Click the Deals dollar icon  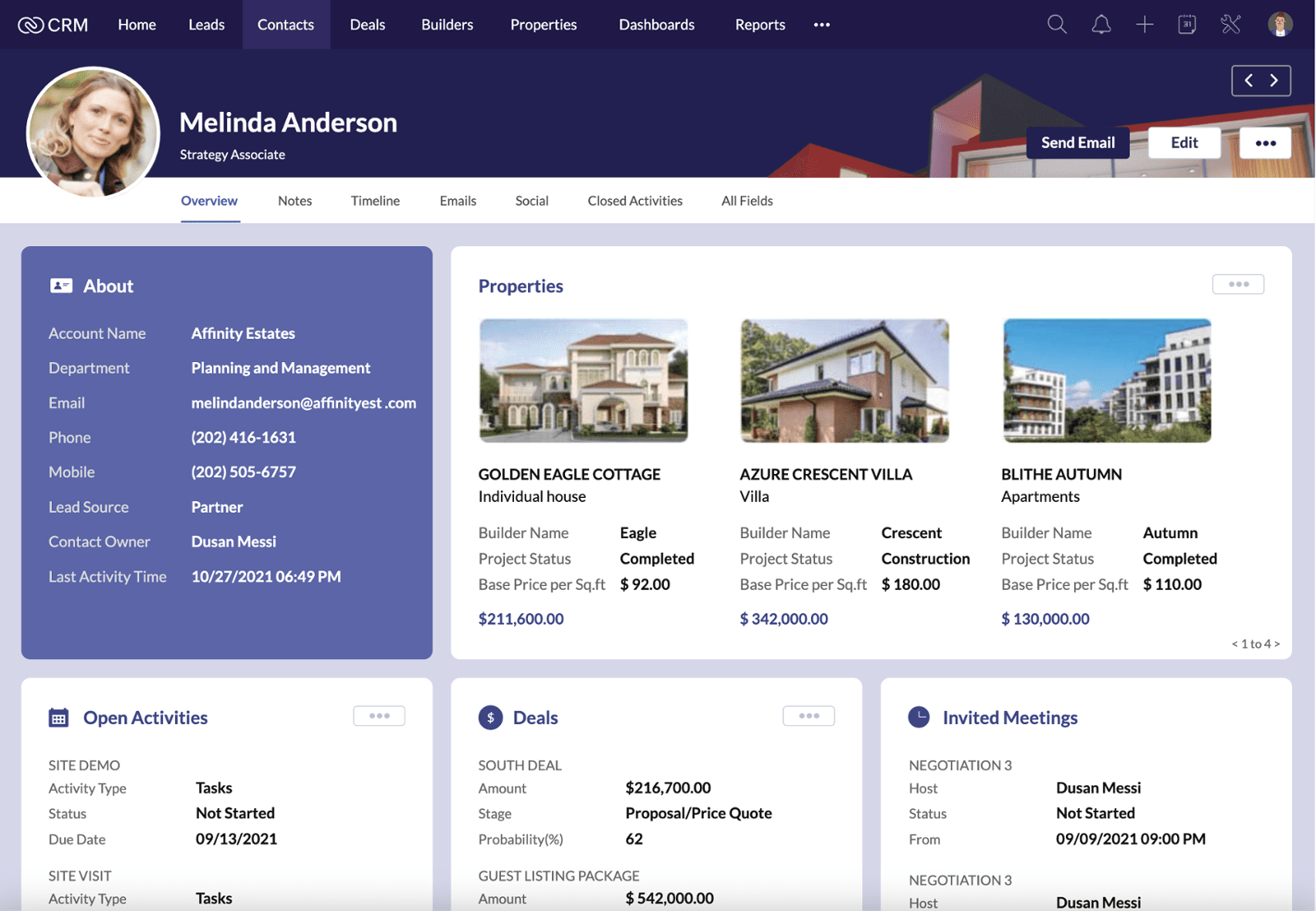click(x=490, y=718)
